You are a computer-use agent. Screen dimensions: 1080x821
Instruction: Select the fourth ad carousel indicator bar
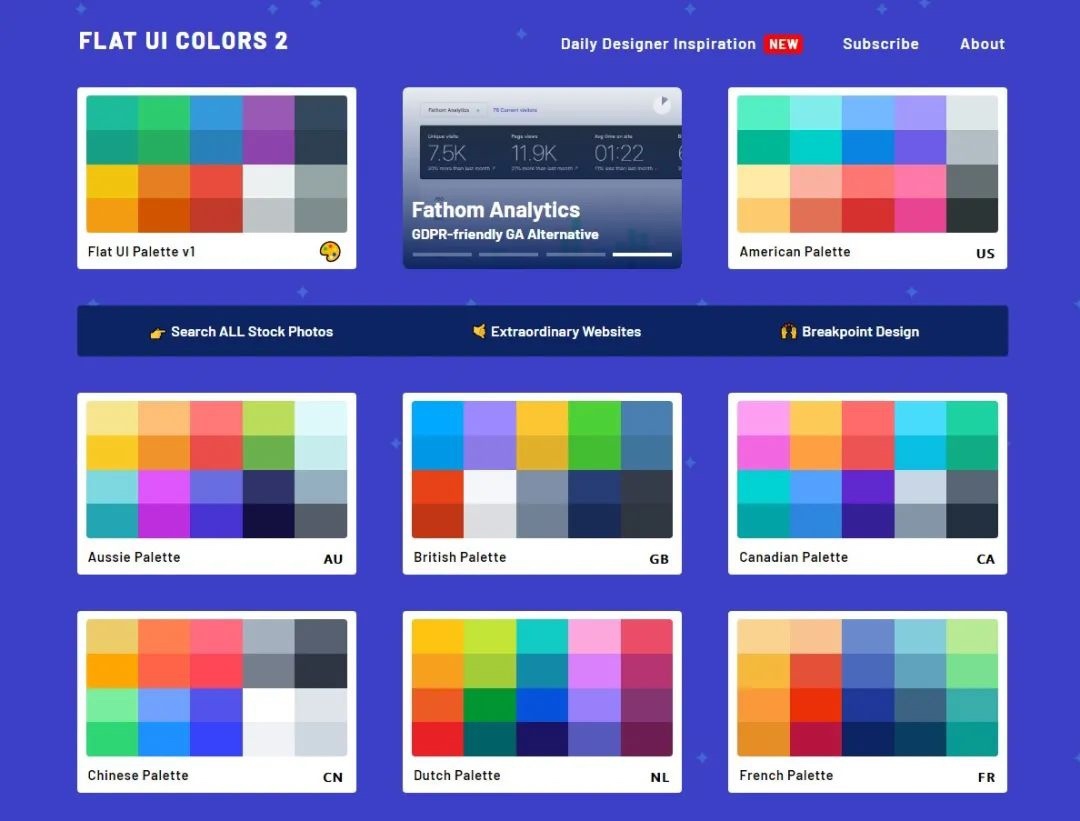point(642,254)
